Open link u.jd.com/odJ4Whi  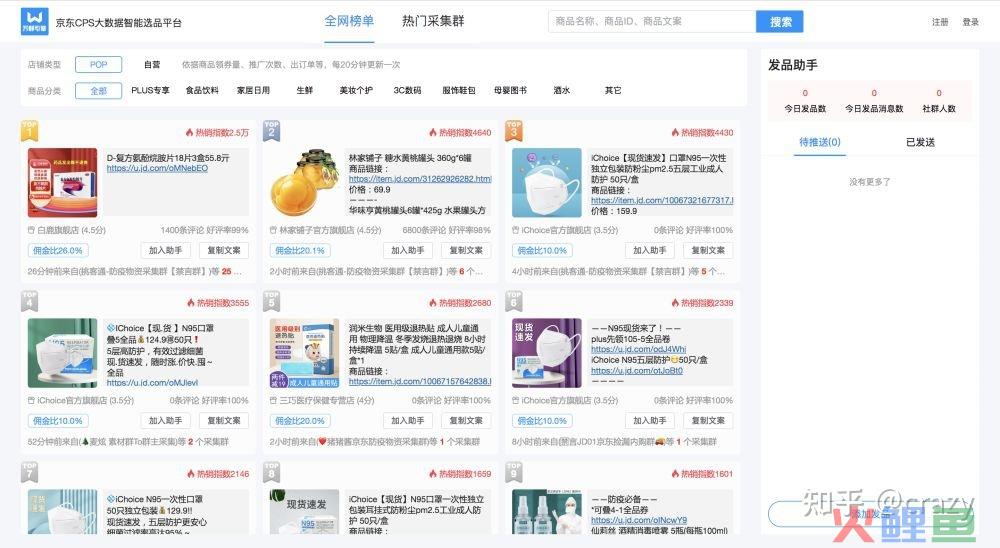coord(638,350)
